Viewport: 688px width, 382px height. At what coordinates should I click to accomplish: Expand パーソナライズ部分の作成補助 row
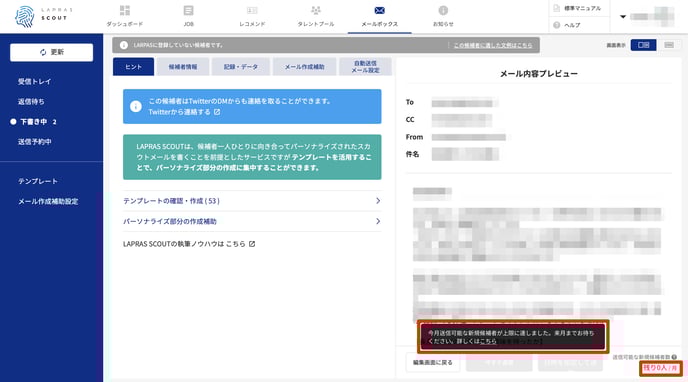(252, 221)
